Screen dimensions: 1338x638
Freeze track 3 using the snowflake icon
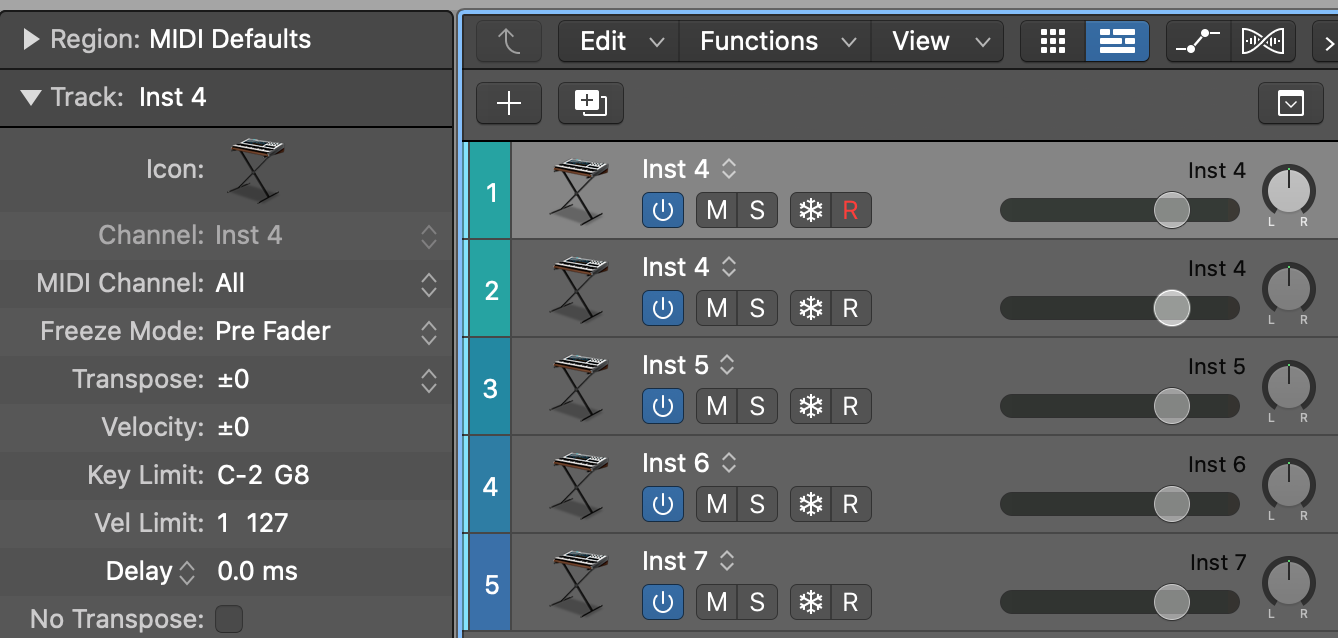coord(810,406)
